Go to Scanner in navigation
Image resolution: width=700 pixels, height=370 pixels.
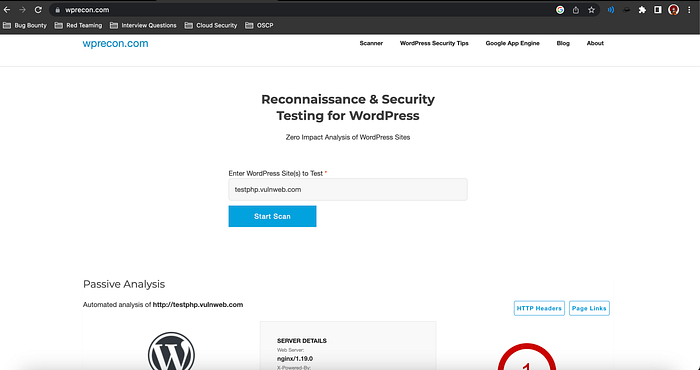click(x=371, y=43)
